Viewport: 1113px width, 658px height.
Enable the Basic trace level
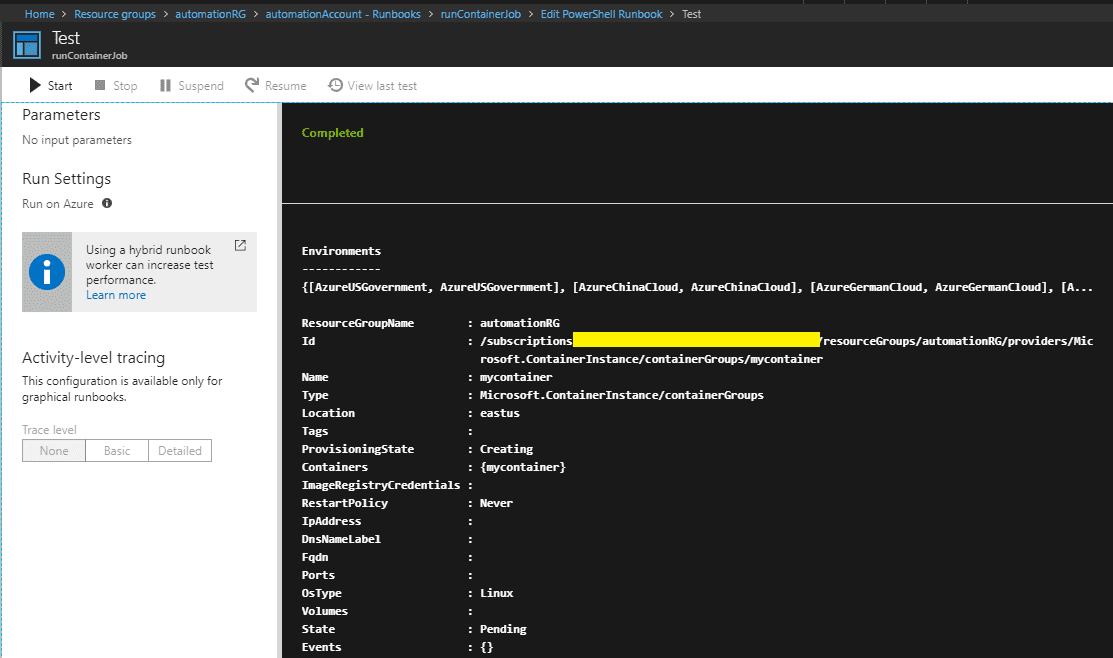click(x=116, y=450)
